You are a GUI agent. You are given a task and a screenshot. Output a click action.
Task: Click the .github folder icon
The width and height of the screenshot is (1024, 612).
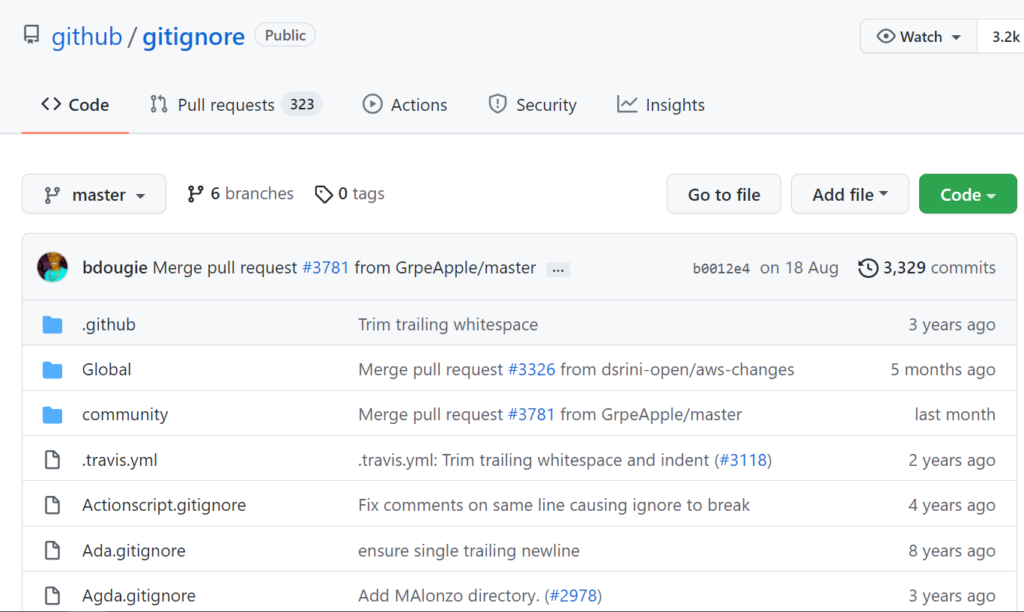52,325
